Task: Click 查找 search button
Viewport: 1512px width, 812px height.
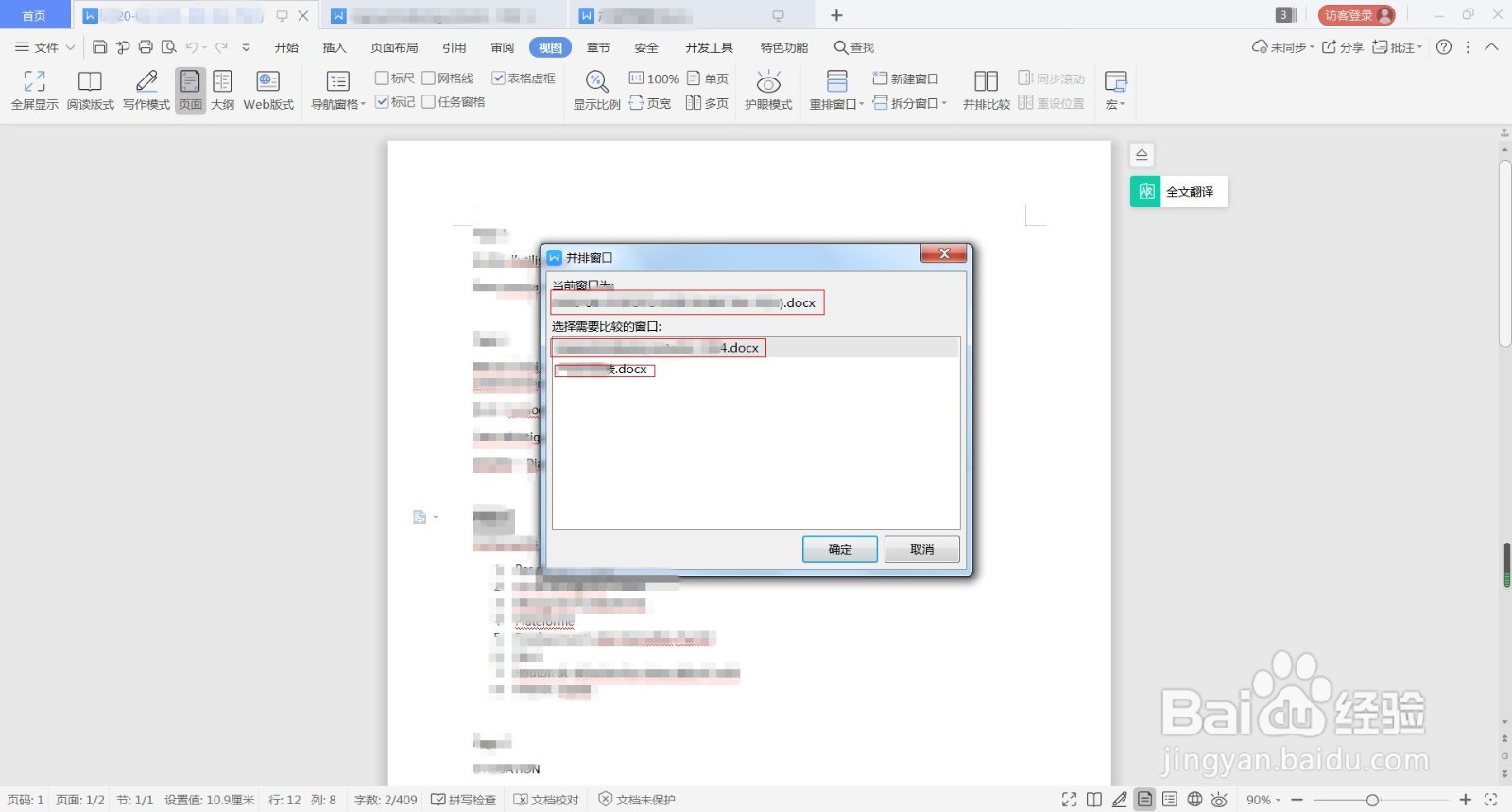Action: click(854, 47)
